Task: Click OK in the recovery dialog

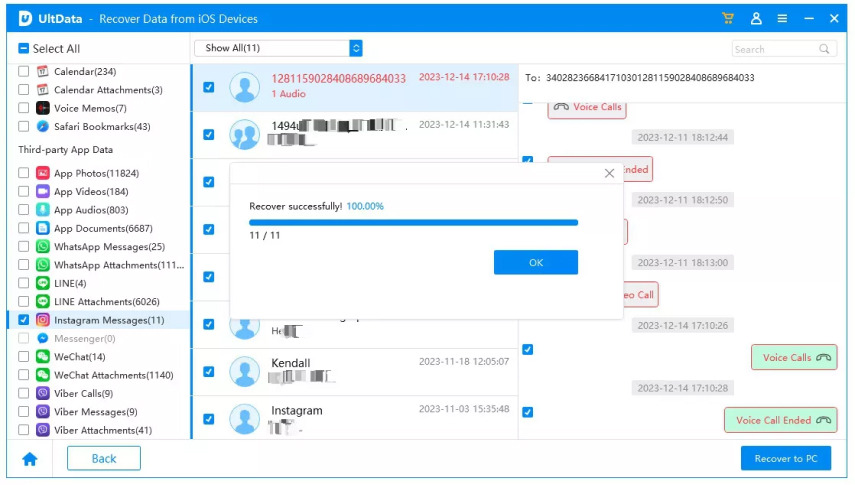Action: point(535,262)
